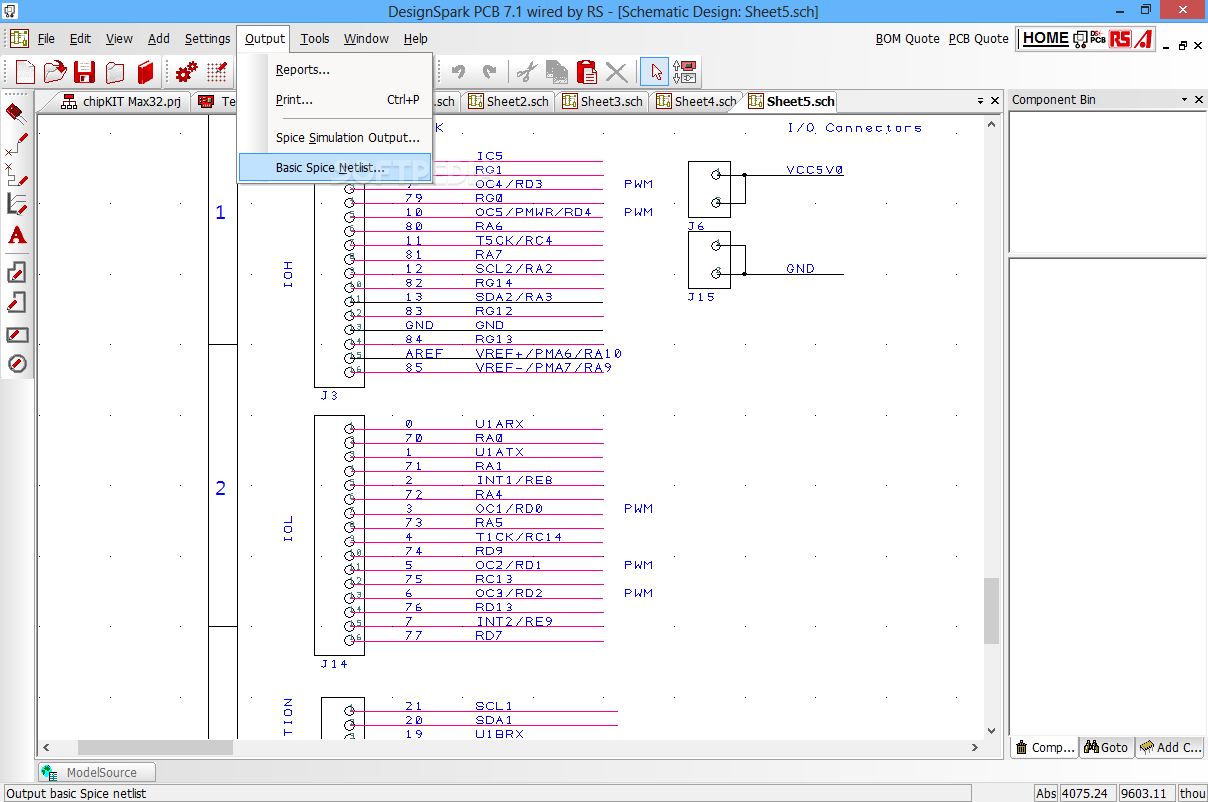Open design technology red gears icon
The image size is (1208, 802).
[x=186, y=72]
